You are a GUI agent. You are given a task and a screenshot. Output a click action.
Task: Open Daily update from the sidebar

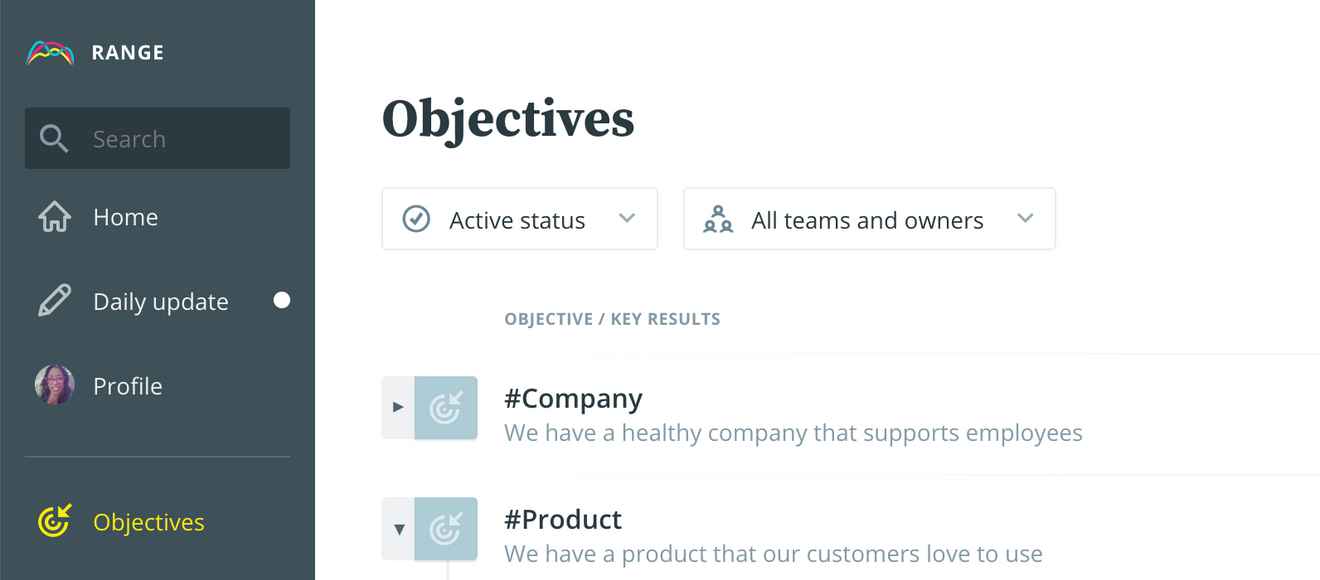tap(160, 302)
